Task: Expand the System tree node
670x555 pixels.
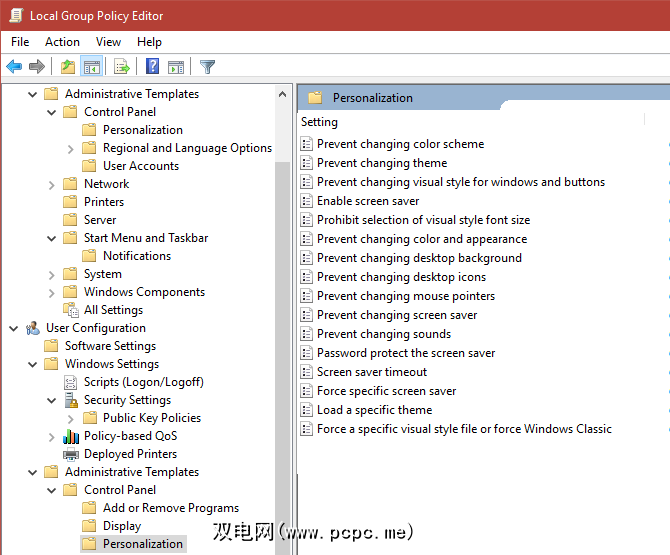Action: (x=51, y=275)
